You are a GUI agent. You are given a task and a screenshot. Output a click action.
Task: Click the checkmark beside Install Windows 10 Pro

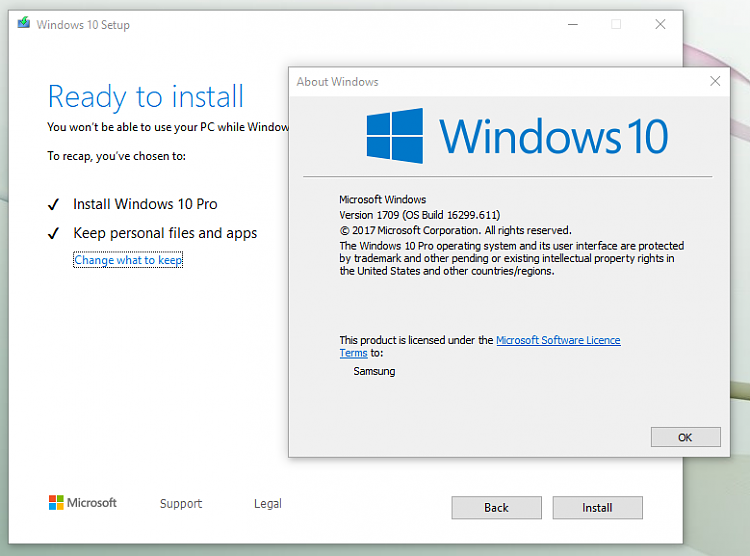[x=53, y=205]
